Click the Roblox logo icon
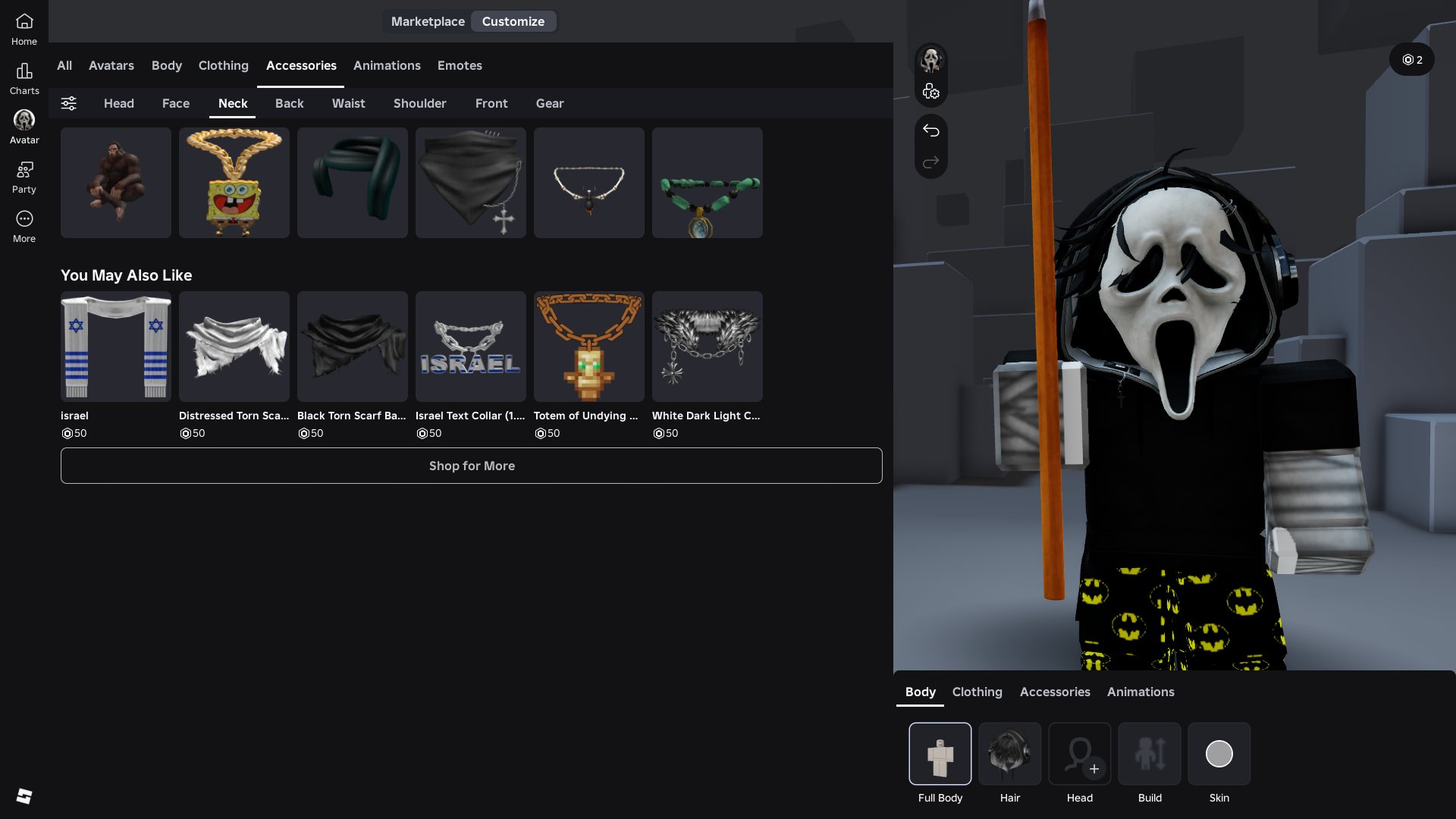Viewport: 1456px width, 819px height. pos(24,795)
